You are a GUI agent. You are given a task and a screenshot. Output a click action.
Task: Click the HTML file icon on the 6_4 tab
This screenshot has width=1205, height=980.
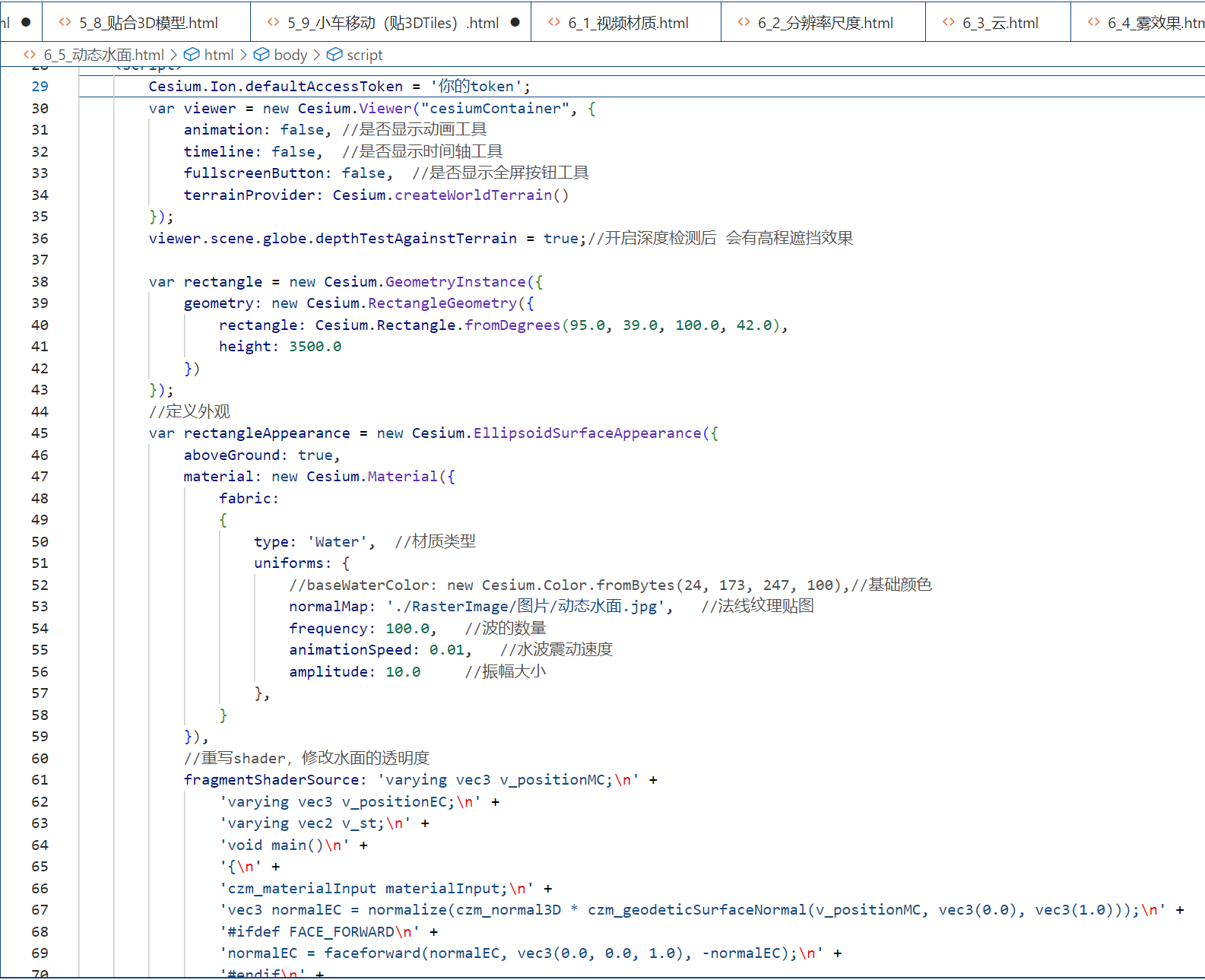tap(1094, 23)
